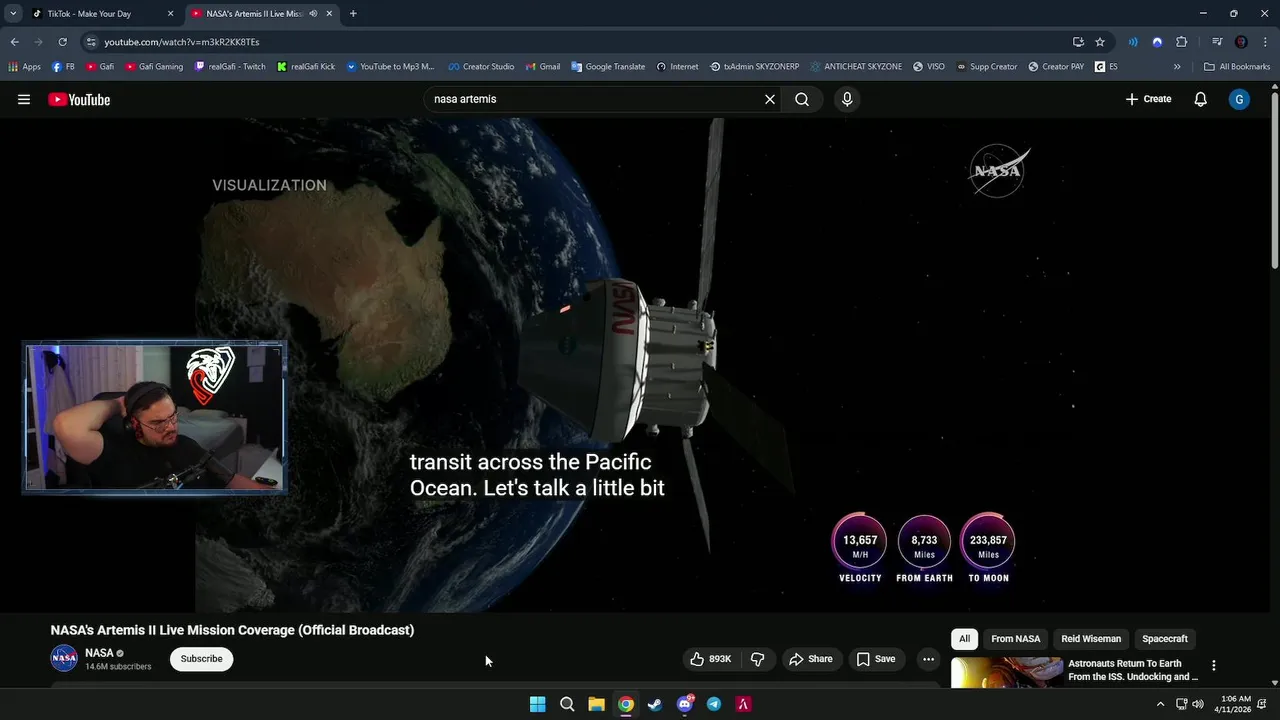Go back in browser history
The width and height of the screenshot is (1280, 720).
tap(14, 42)
